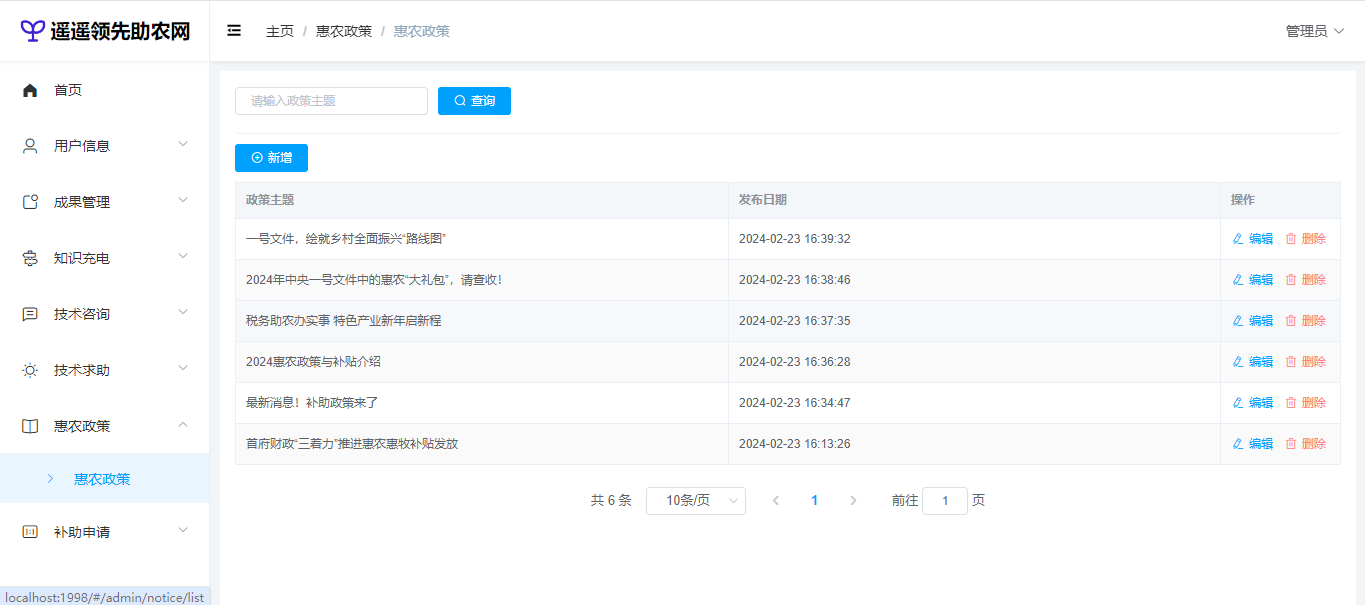1365x605 pixels.
Task: Click the chat icon beside 技术咨询
Action: tap(30, 314)
